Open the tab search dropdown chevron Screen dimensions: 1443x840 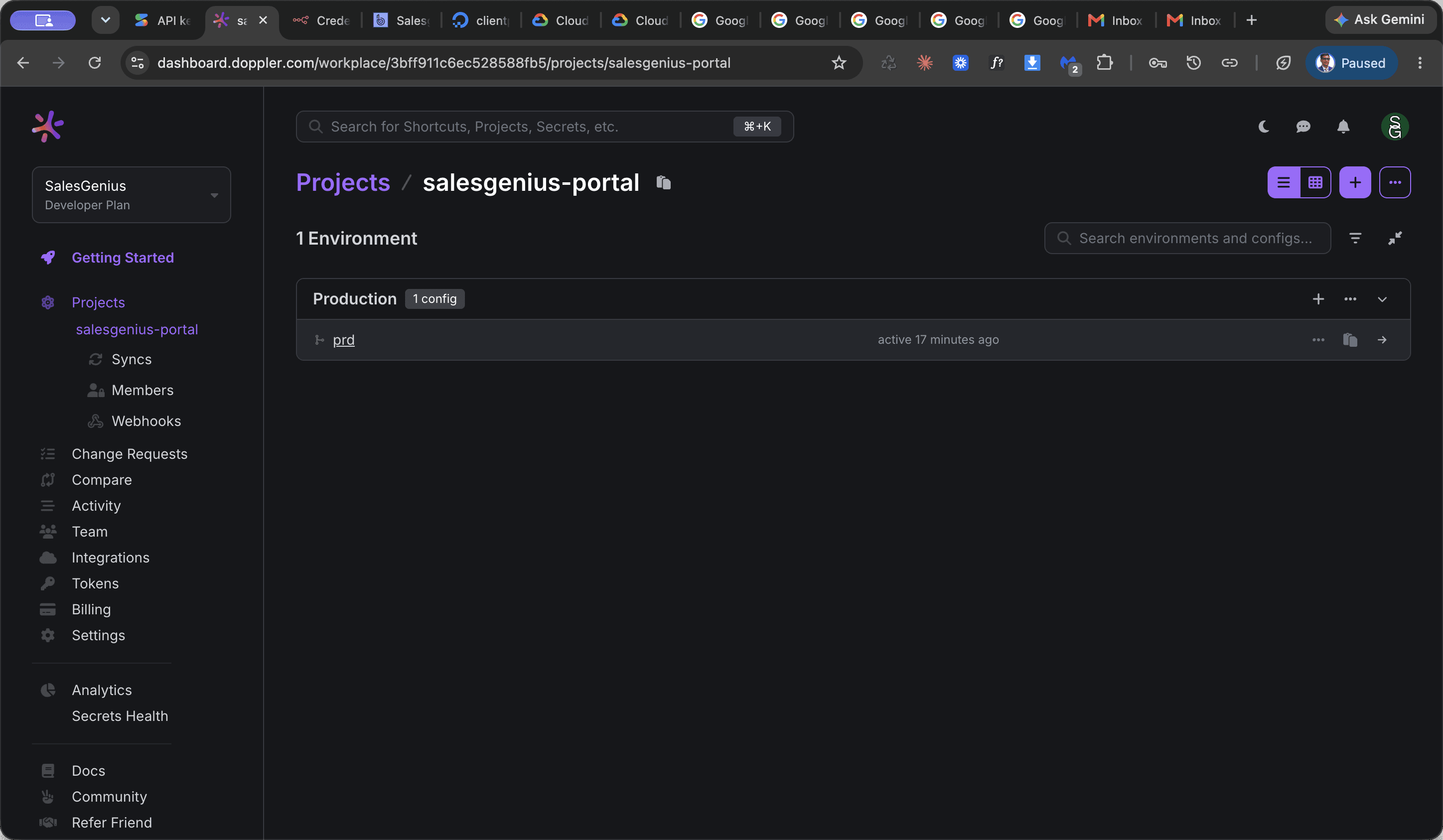105,20
